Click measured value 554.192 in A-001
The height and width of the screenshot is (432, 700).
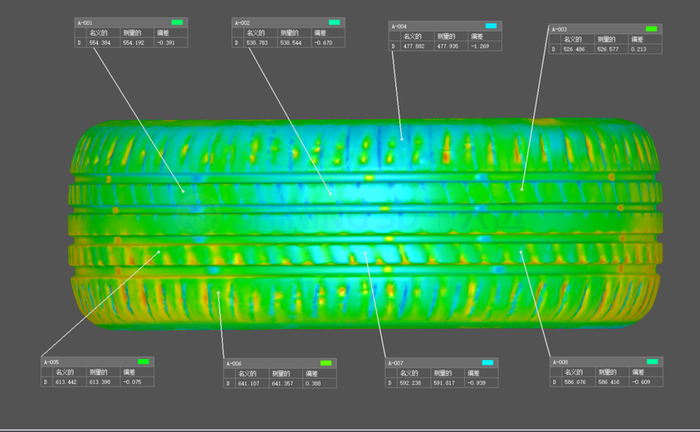(133, 43)
